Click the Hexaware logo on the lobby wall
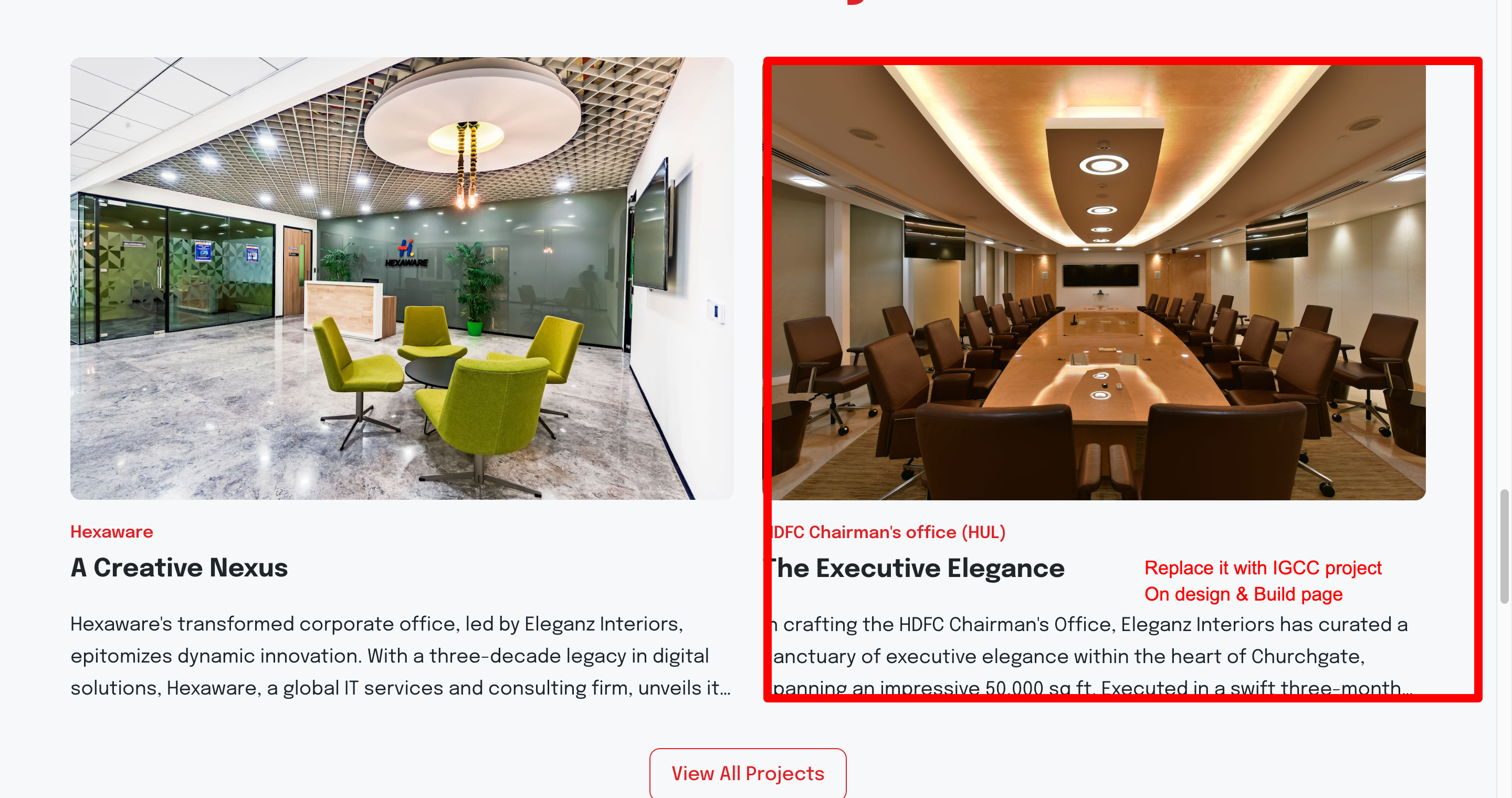The height and width of the screenshot is (798, 1512). 407,254
